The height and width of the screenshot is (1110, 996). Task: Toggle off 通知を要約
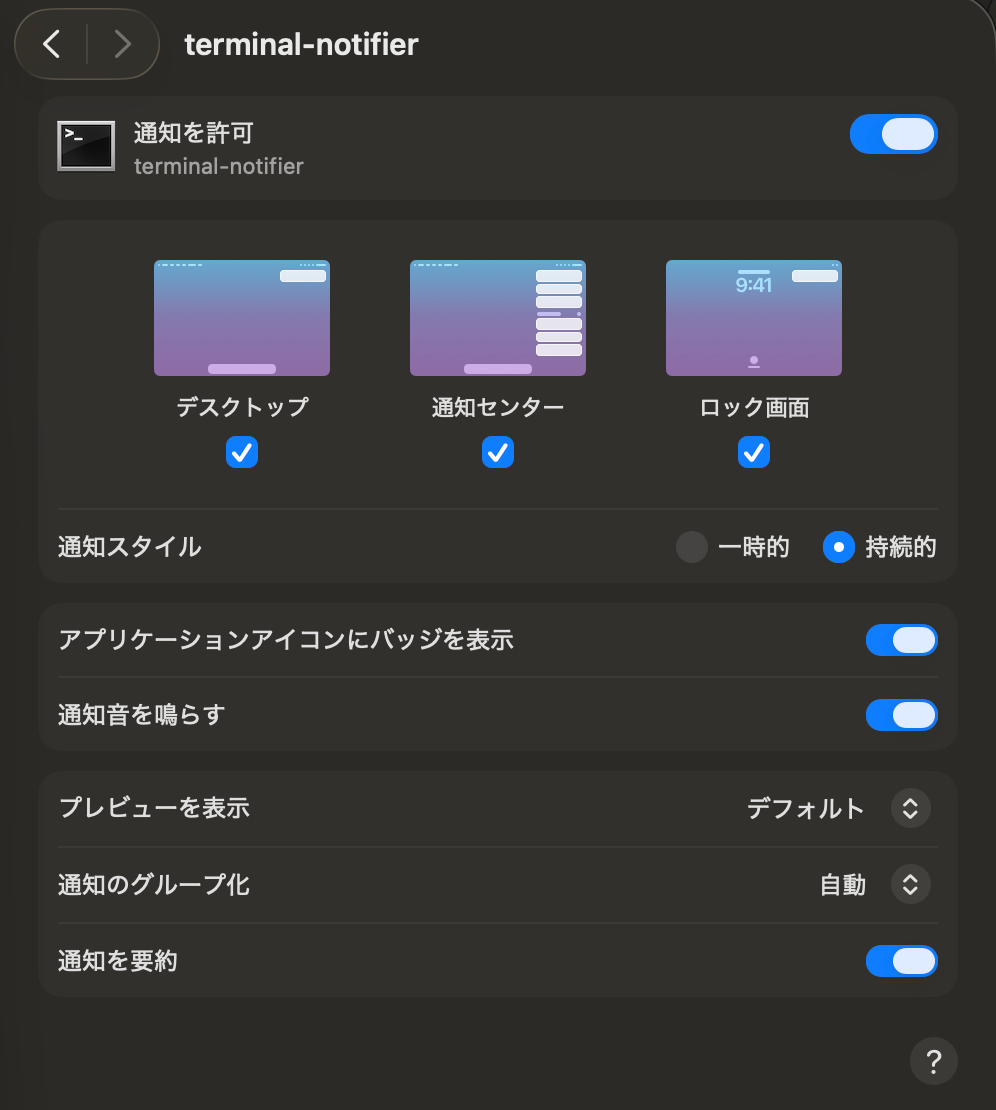click(901, 961)
